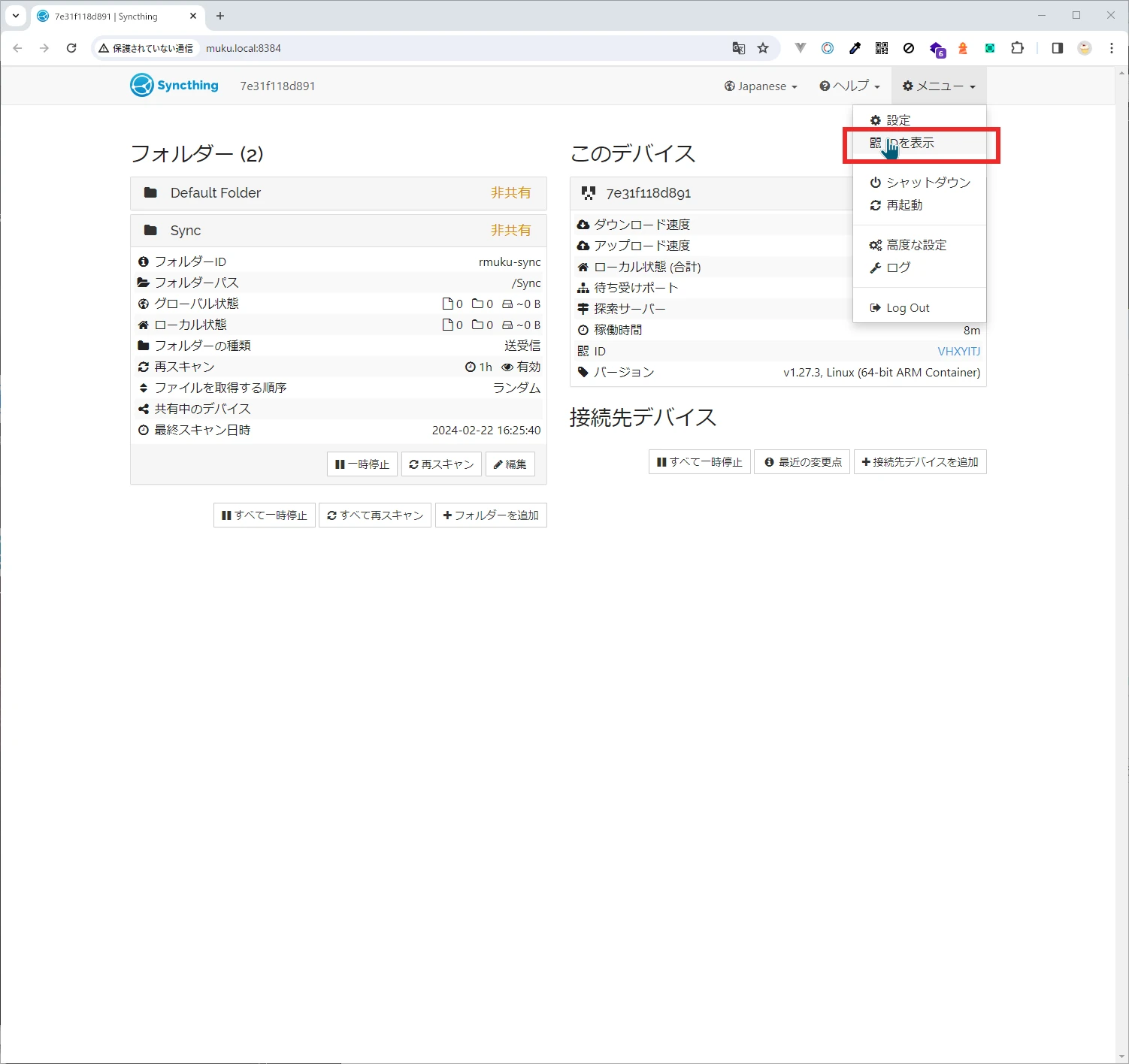The image size is (1129, 1064).
Task: Click the 非共有 status of Default Folder
Action: 511,193
